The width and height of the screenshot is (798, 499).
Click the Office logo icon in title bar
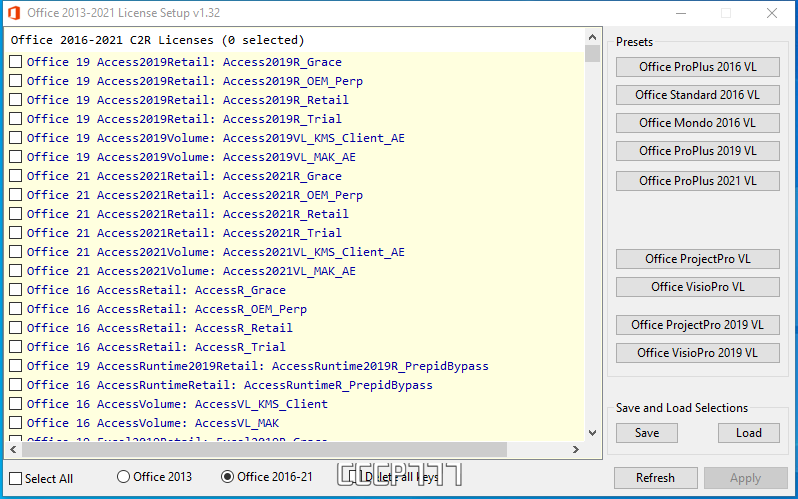[x=13, y=13]
